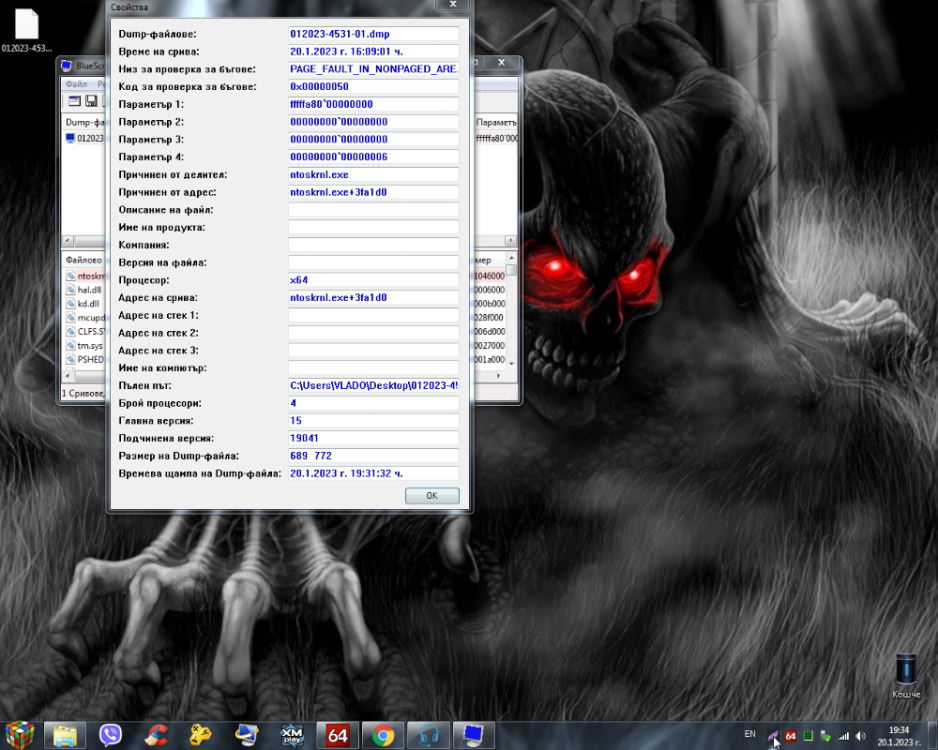Open File Explorer from the taskbar
The height and width of the screenshot is (750, 938).
65,736
